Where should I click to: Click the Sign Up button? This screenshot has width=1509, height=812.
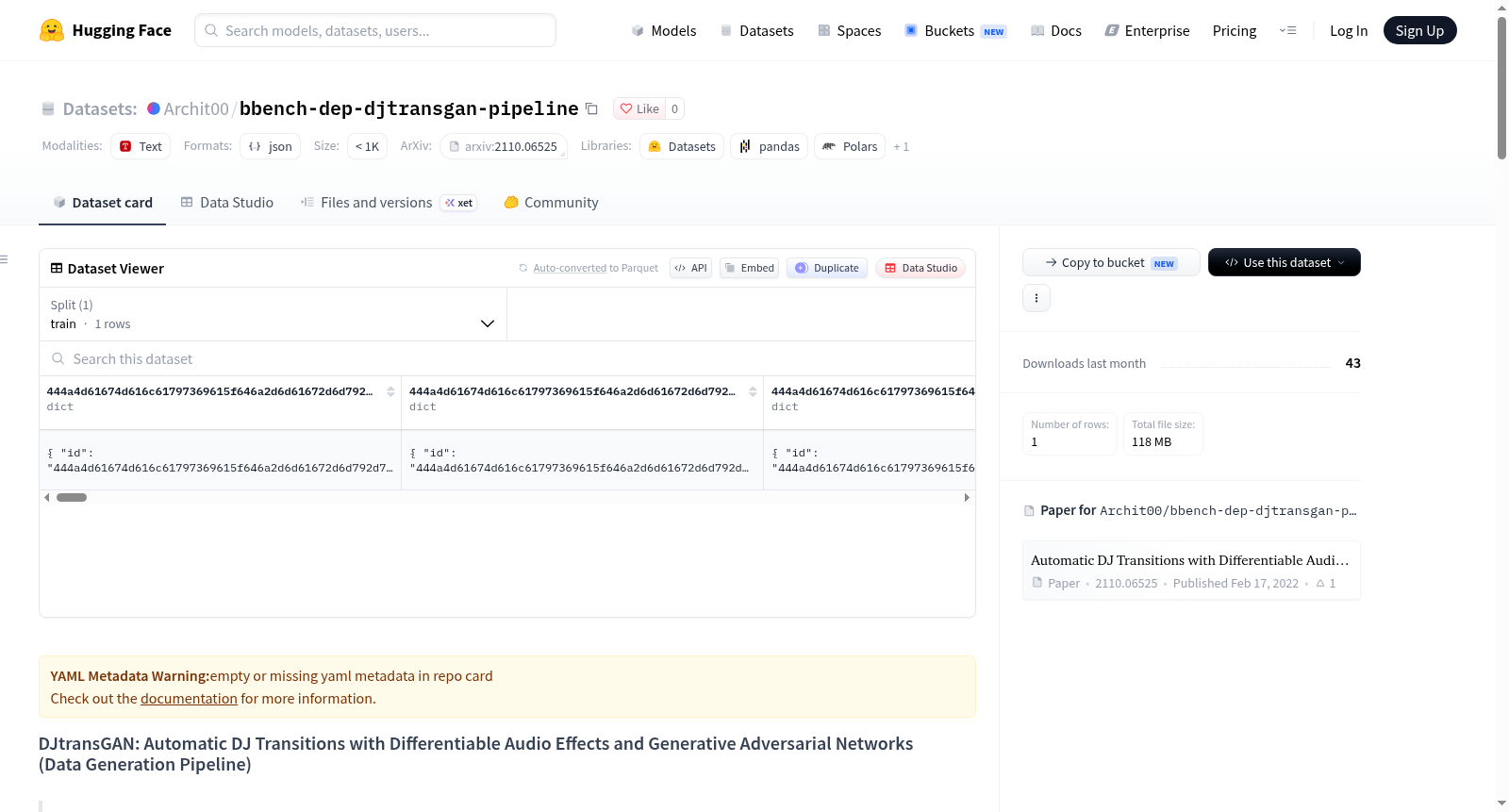(x=1419, y=30)
